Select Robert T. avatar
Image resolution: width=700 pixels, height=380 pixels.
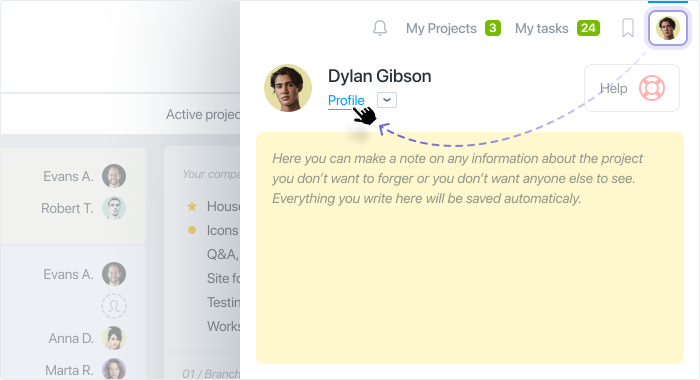pos(114,208)
